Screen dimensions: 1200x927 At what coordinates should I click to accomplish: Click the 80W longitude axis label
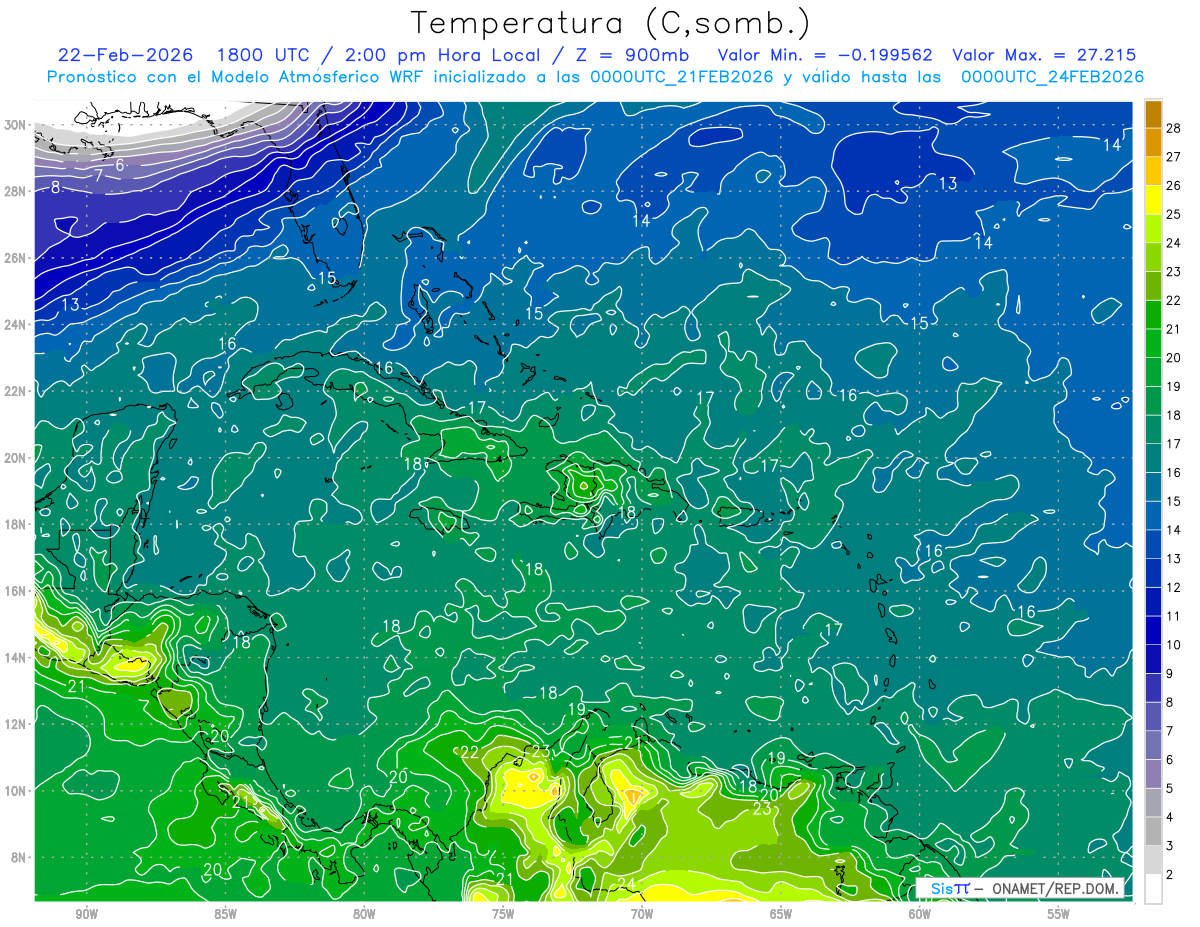(364, 914)
